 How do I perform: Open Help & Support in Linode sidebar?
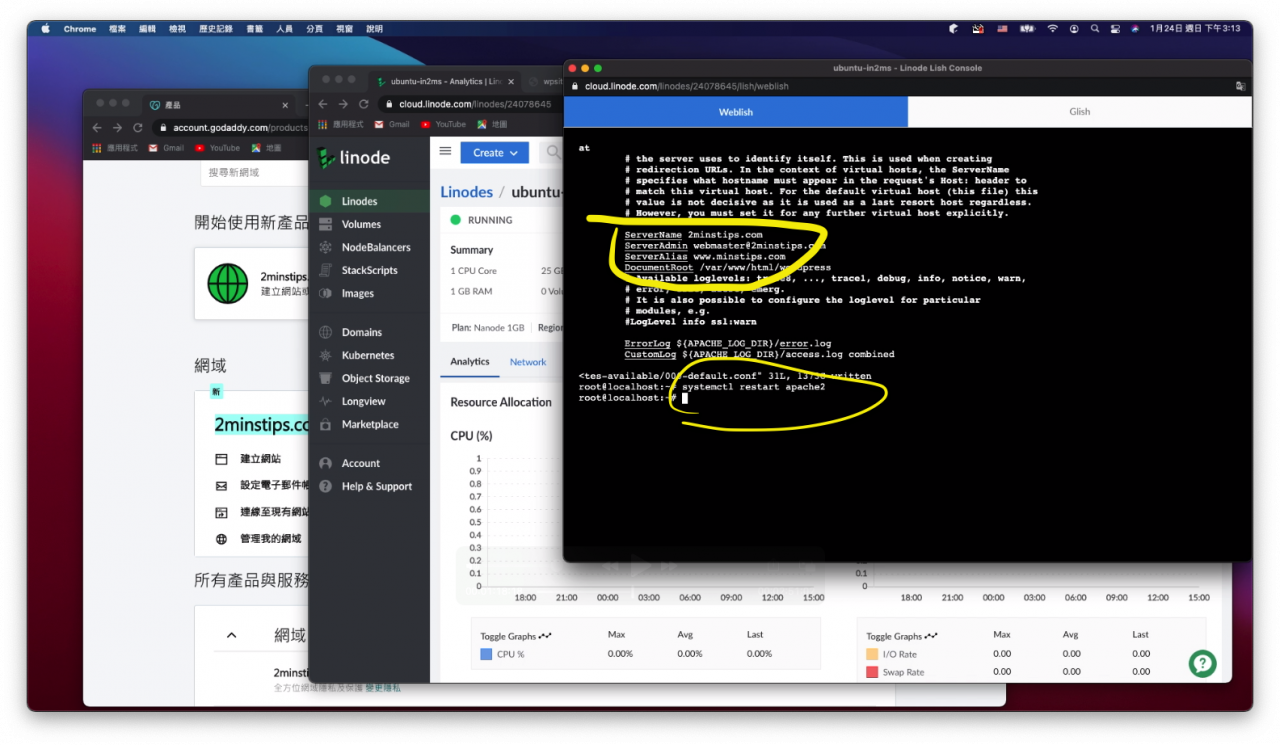(x=376, y=486)
